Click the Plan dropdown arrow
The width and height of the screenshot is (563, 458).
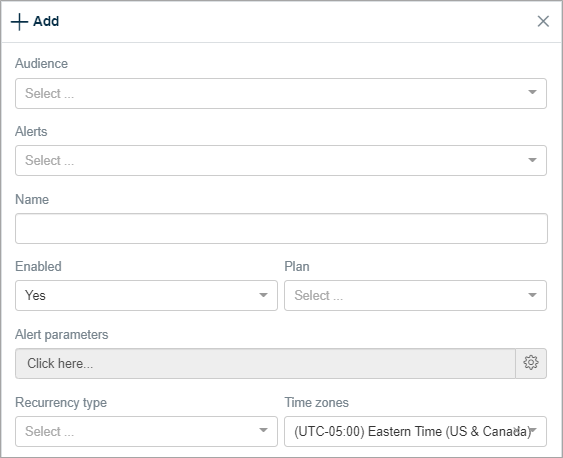(532, 295)
